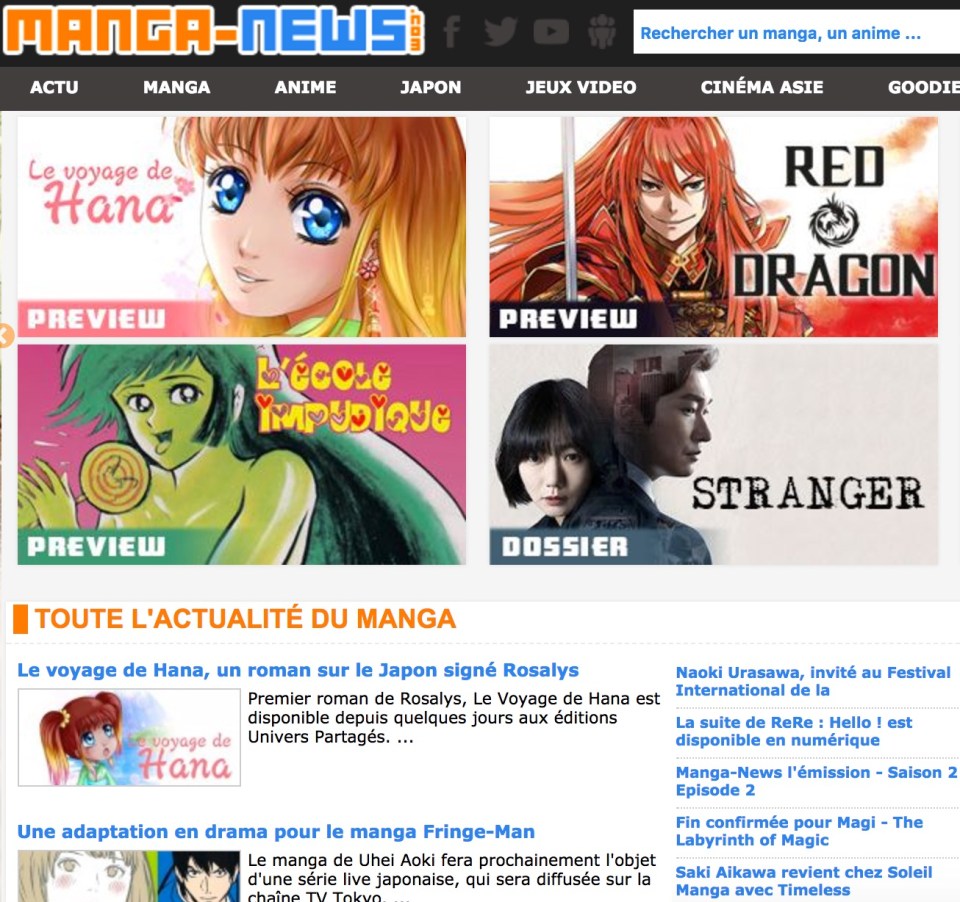Viewport: 960px width, 902px height.
Task: Open the Facebook icon in header
Action: pos(451,32)
